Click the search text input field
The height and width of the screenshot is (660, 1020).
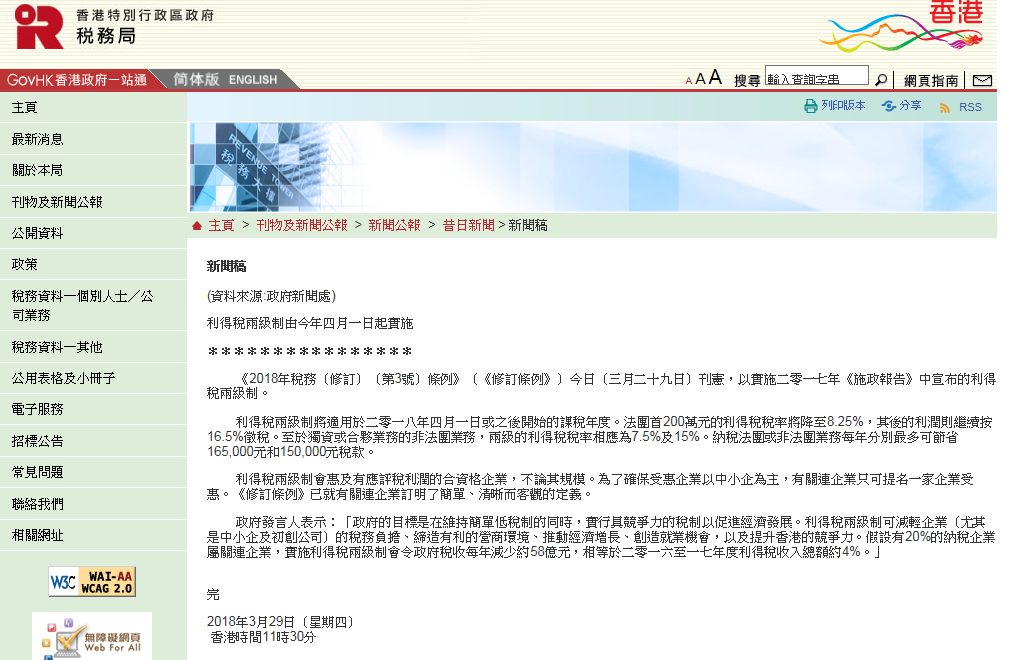(x=816, y=78)
